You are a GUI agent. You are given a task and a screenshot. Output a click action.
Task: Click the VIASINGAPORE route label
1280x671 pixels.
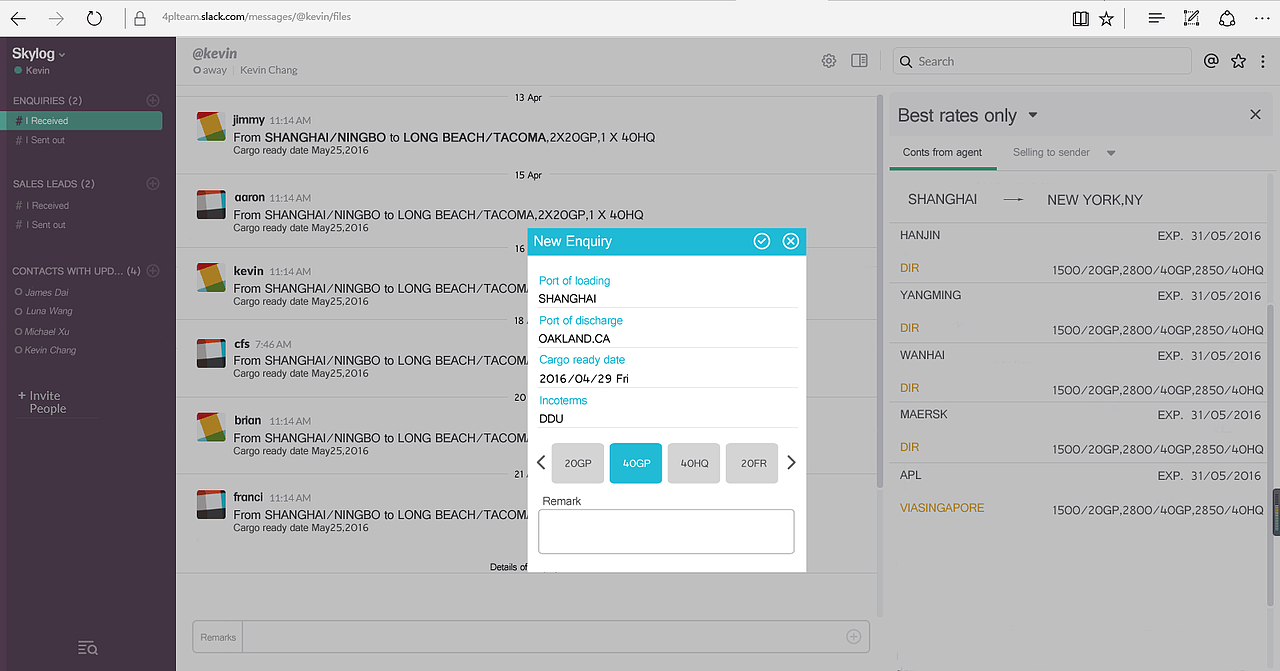coord(942,508)
